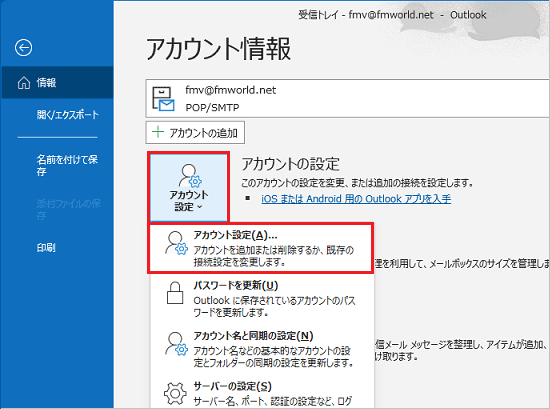Click the green plus icon
This screenshot has height=409, width=550.
click(158, 132)
